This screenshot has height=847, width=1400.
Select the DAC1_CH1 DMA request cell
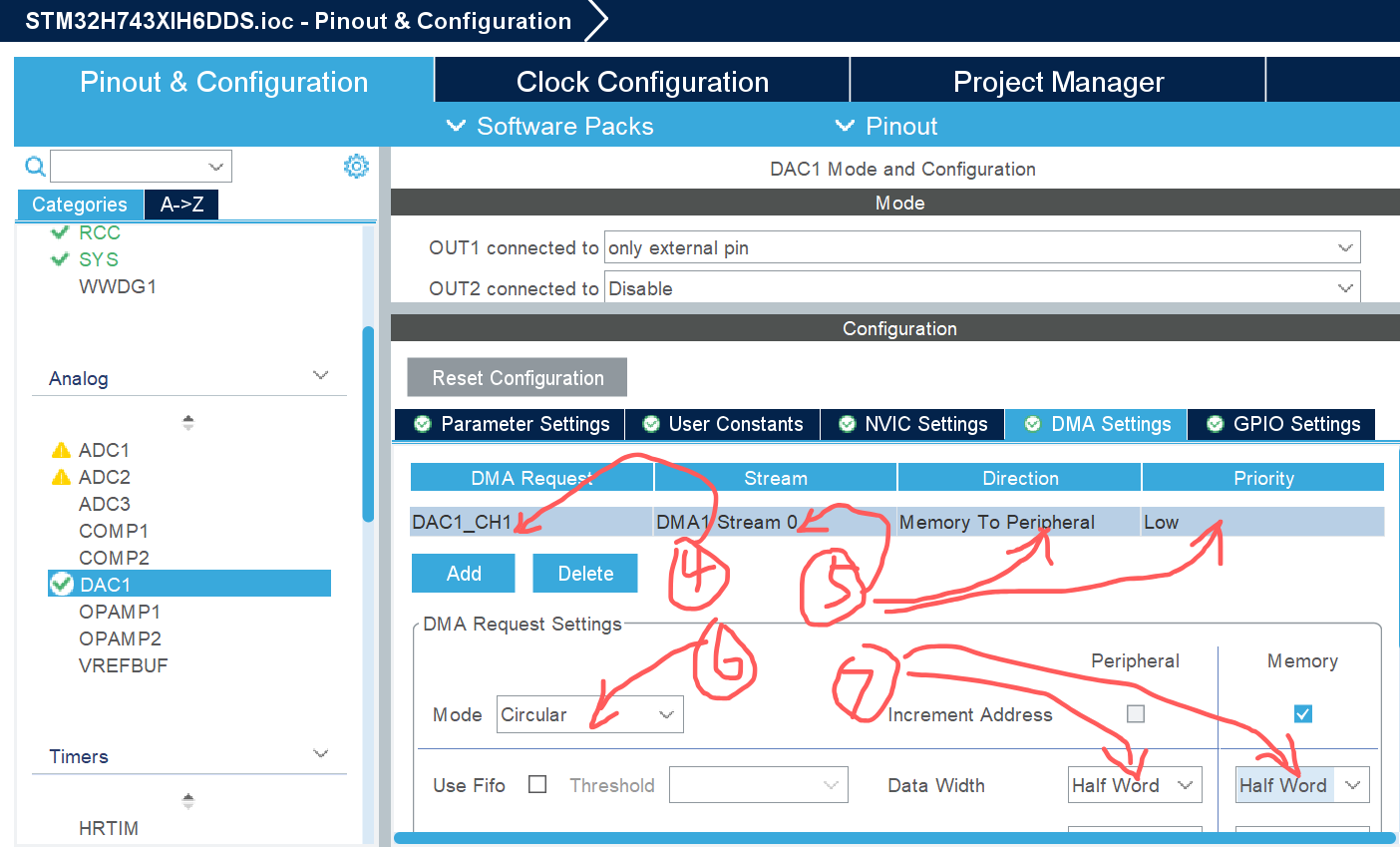tap(531, 522)
